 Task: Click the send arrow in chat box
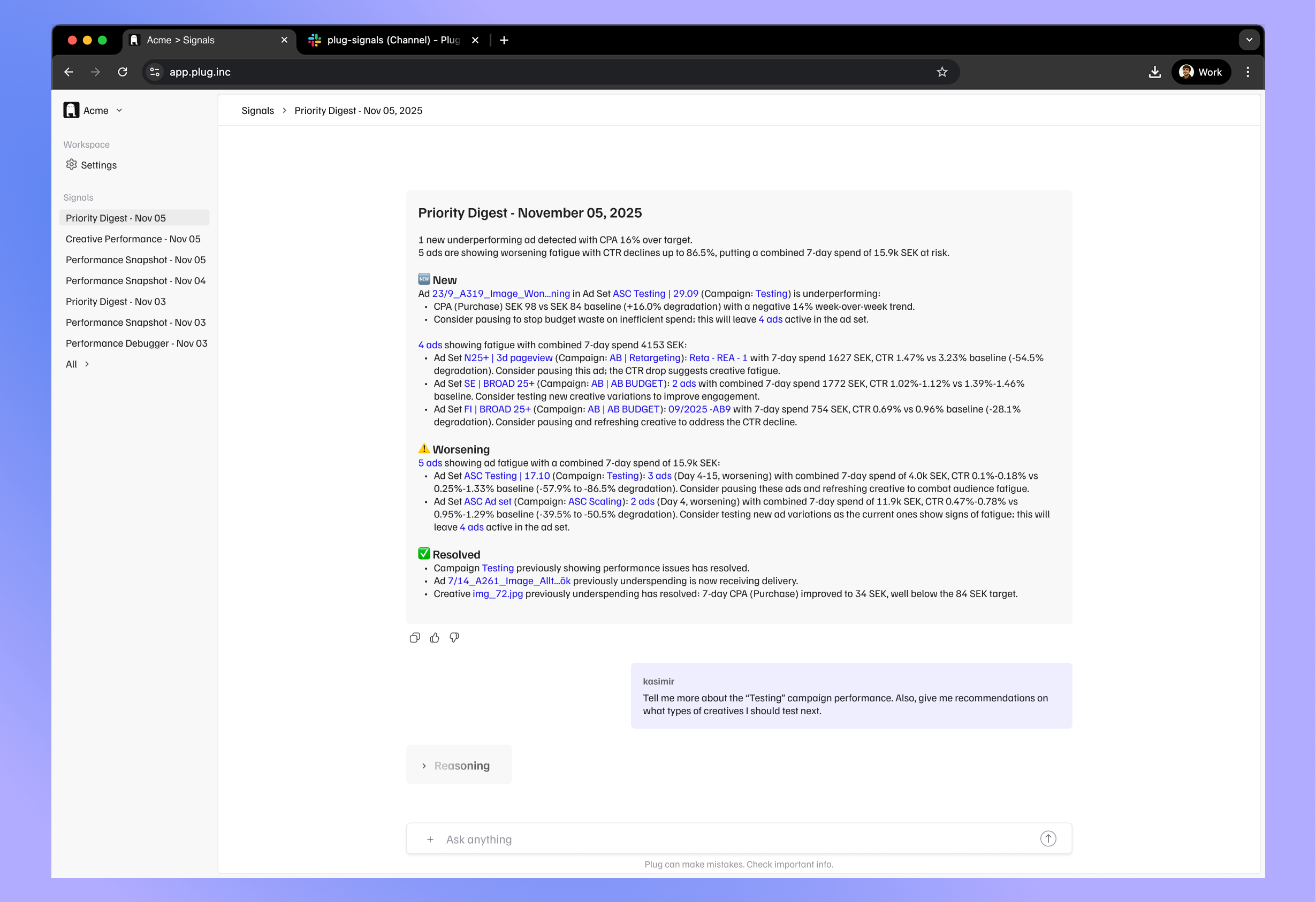(1047, 838)
